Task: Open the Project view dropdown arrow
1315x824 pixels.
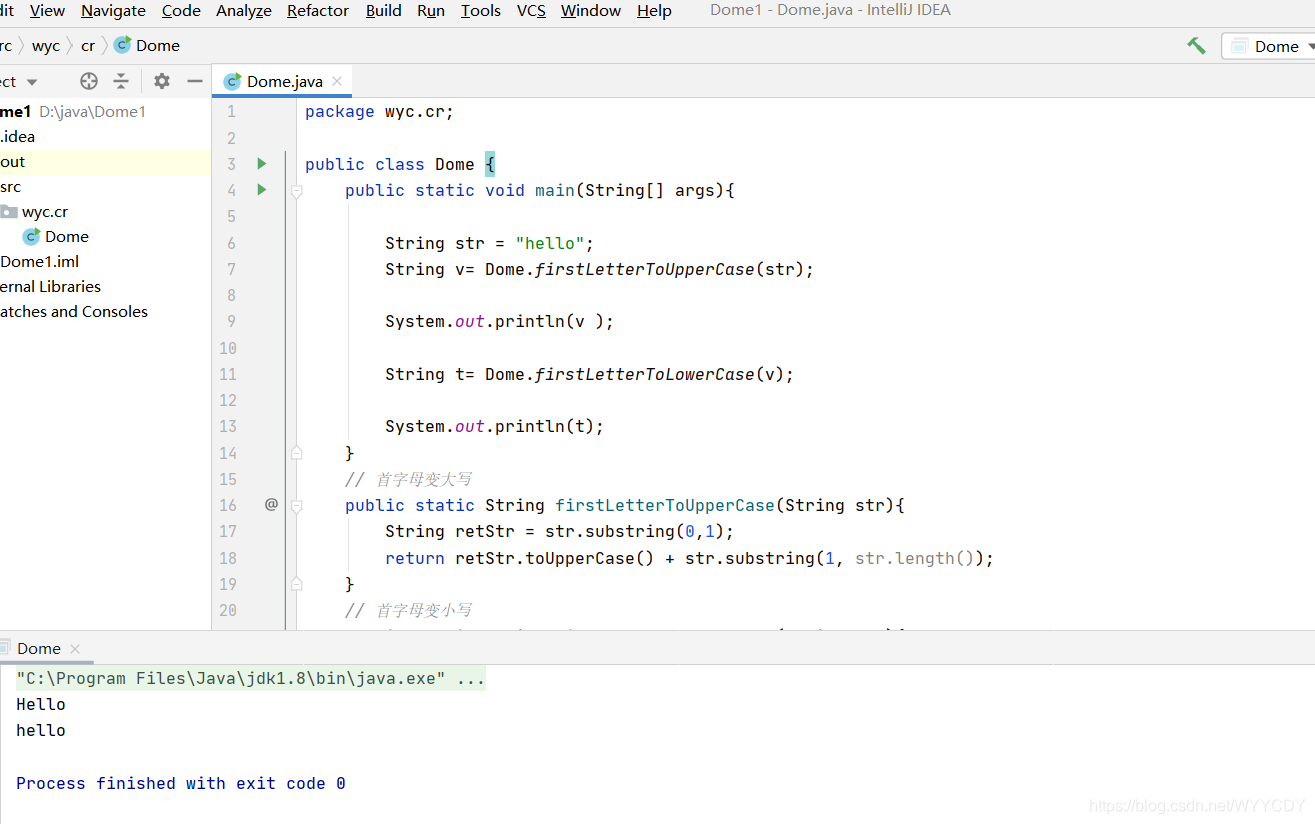Action: [x=32, y=82]
